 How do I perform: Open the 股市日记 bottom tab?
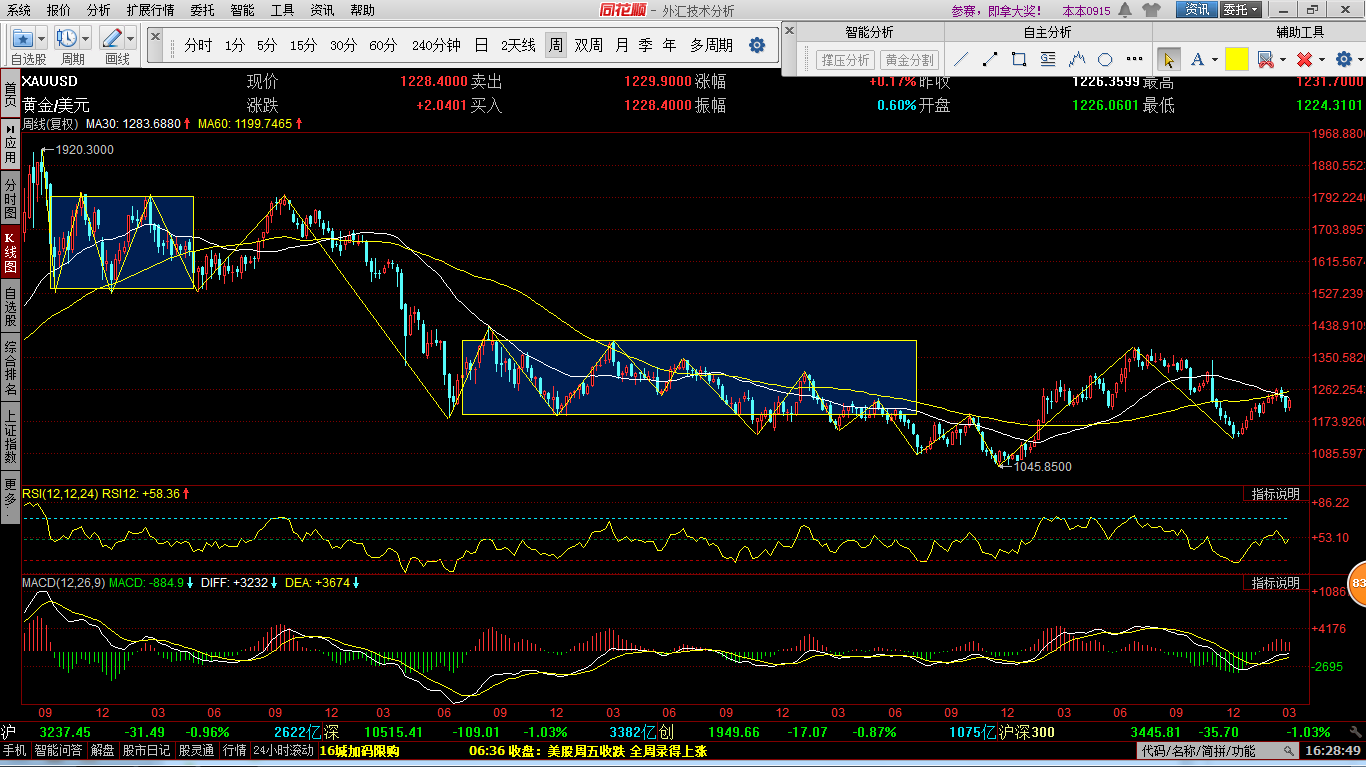(147, 750)
